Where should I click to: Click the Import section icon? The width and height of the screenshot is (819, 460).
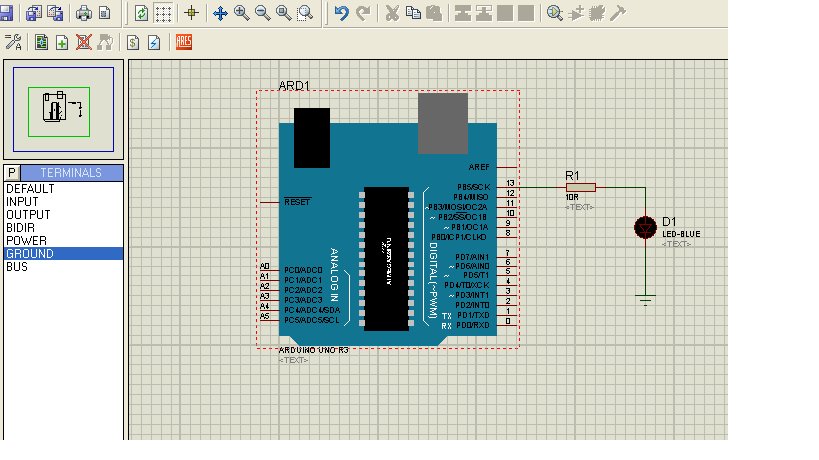(34, 13)
